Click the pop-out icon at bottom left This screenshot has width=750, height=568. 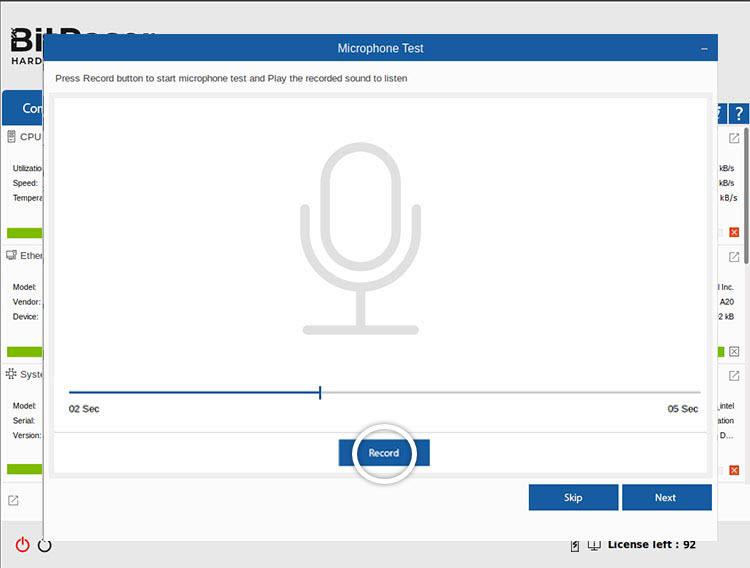pos(13,500)
